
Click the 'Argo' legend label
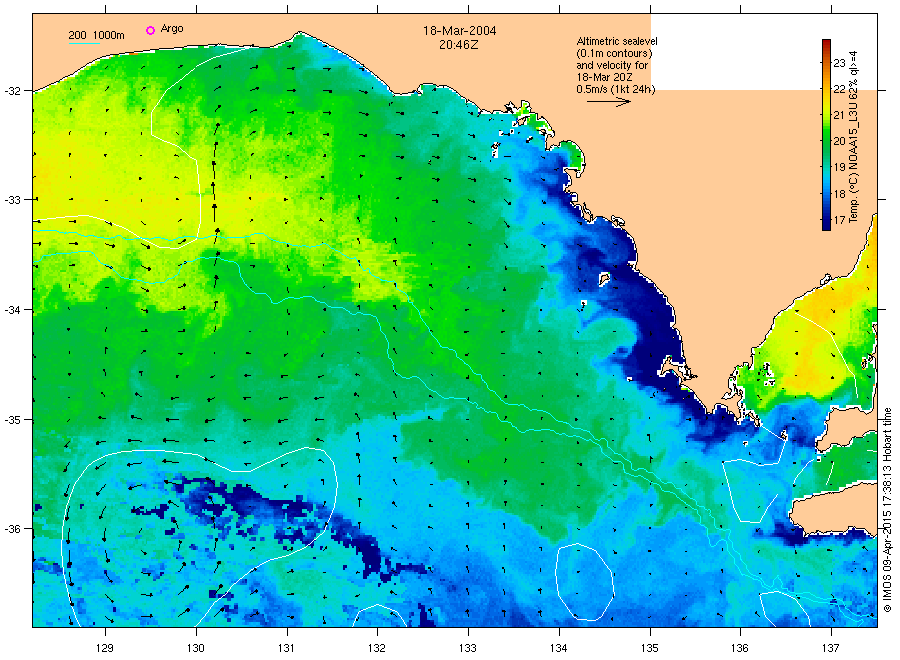(x=172, y=29)
